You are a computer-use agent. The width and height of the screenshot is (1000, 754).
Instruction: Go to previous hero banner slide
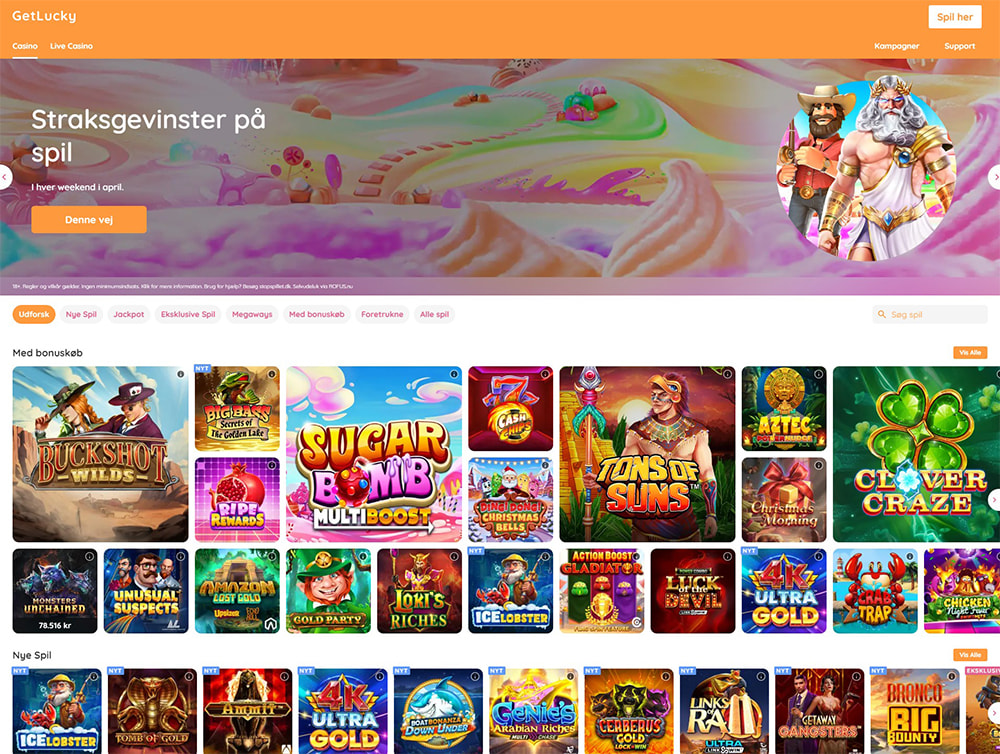5,177
